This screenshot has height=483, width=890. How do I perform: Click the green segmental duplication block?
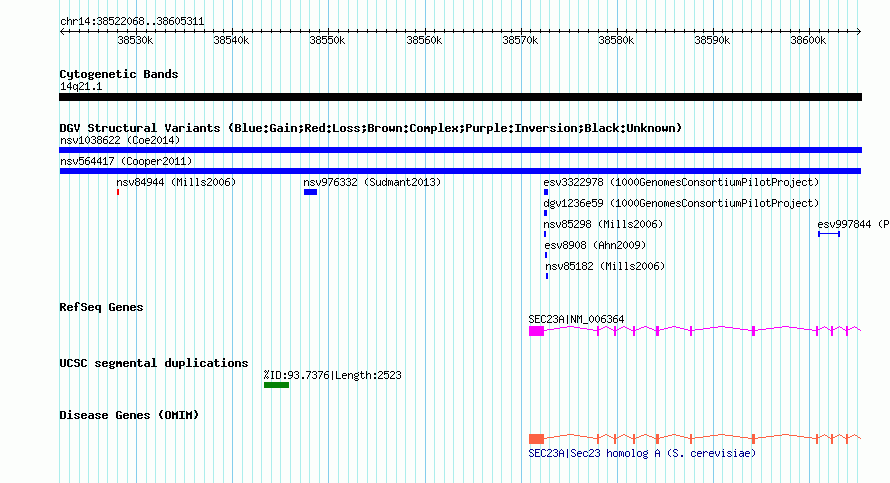tap(276, 385)
